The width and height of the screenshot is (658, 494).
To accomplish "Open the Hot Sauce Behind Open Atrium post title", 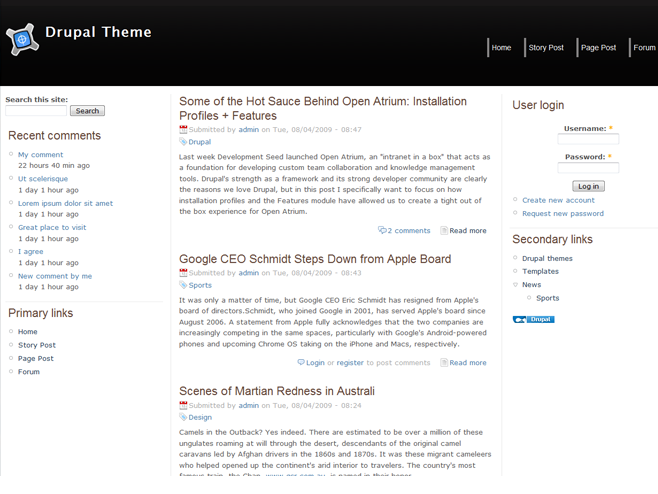I will [323, 108].
